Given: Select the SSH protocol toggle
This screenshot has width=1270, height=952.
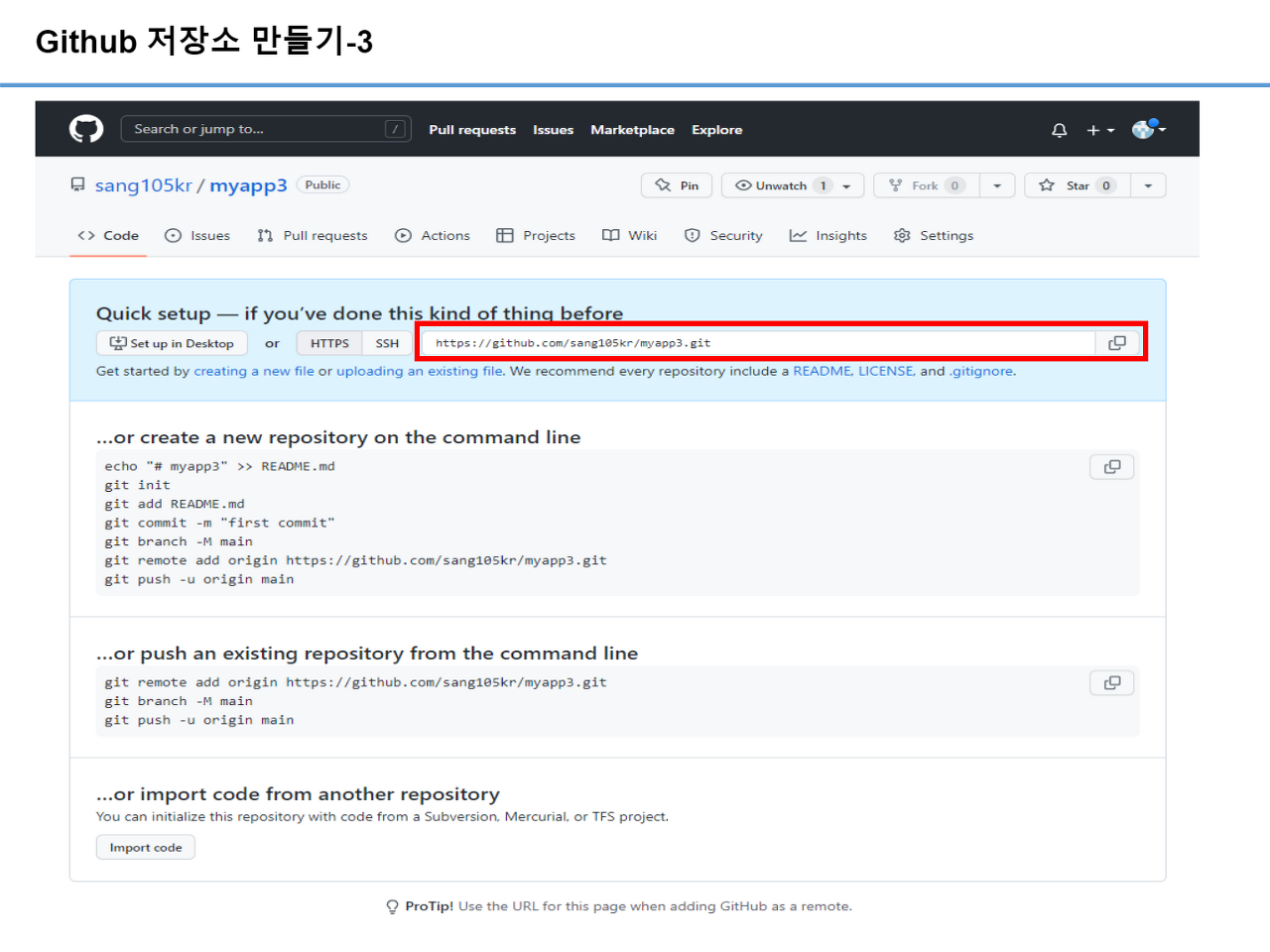Looking at the screenshot, I should (x=387, y=343).
